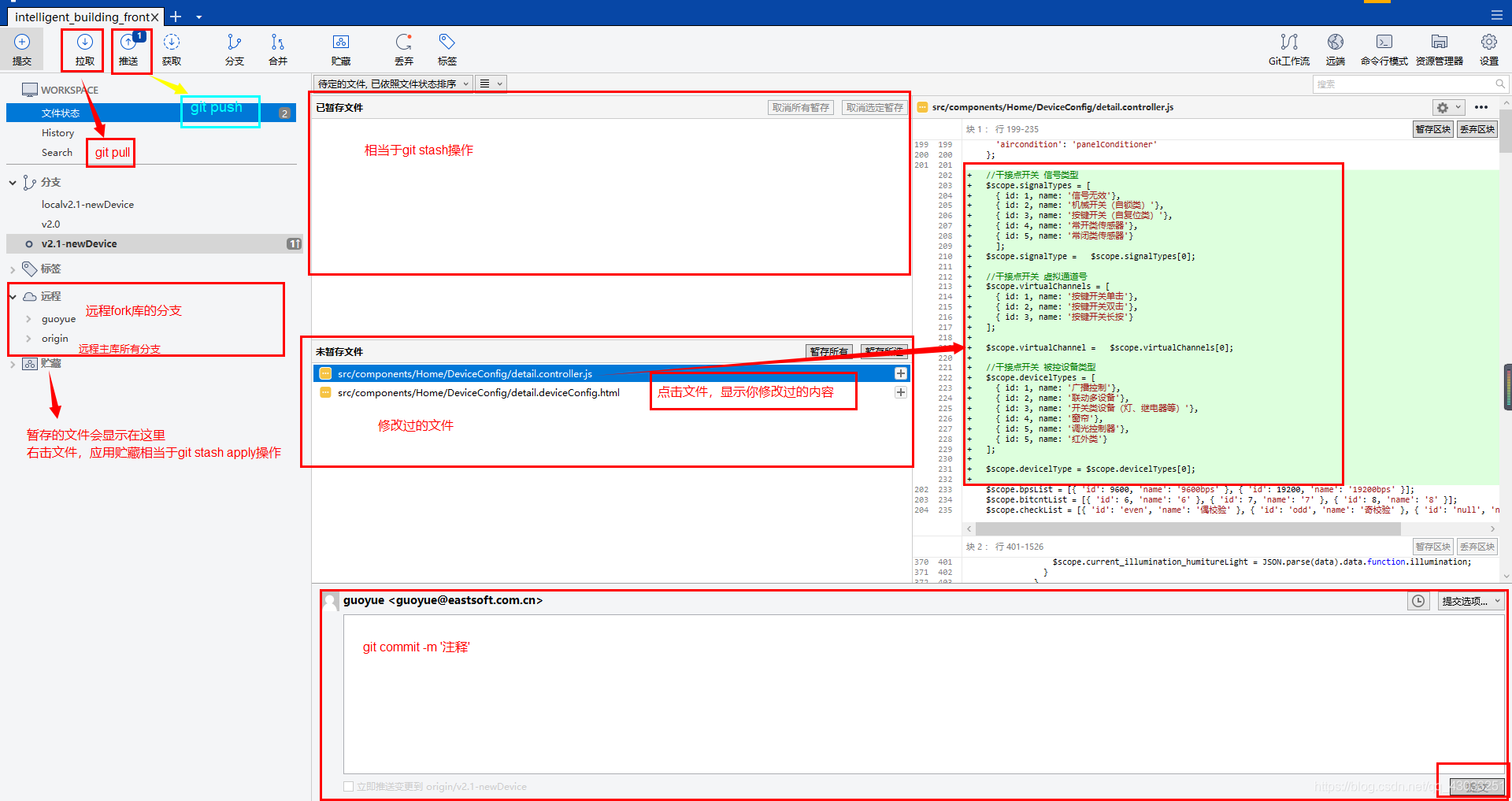The width and height of the screenshot is (1512, 801).
Task: Expand the 贮藏 stashes section
Action: (13, 364)
